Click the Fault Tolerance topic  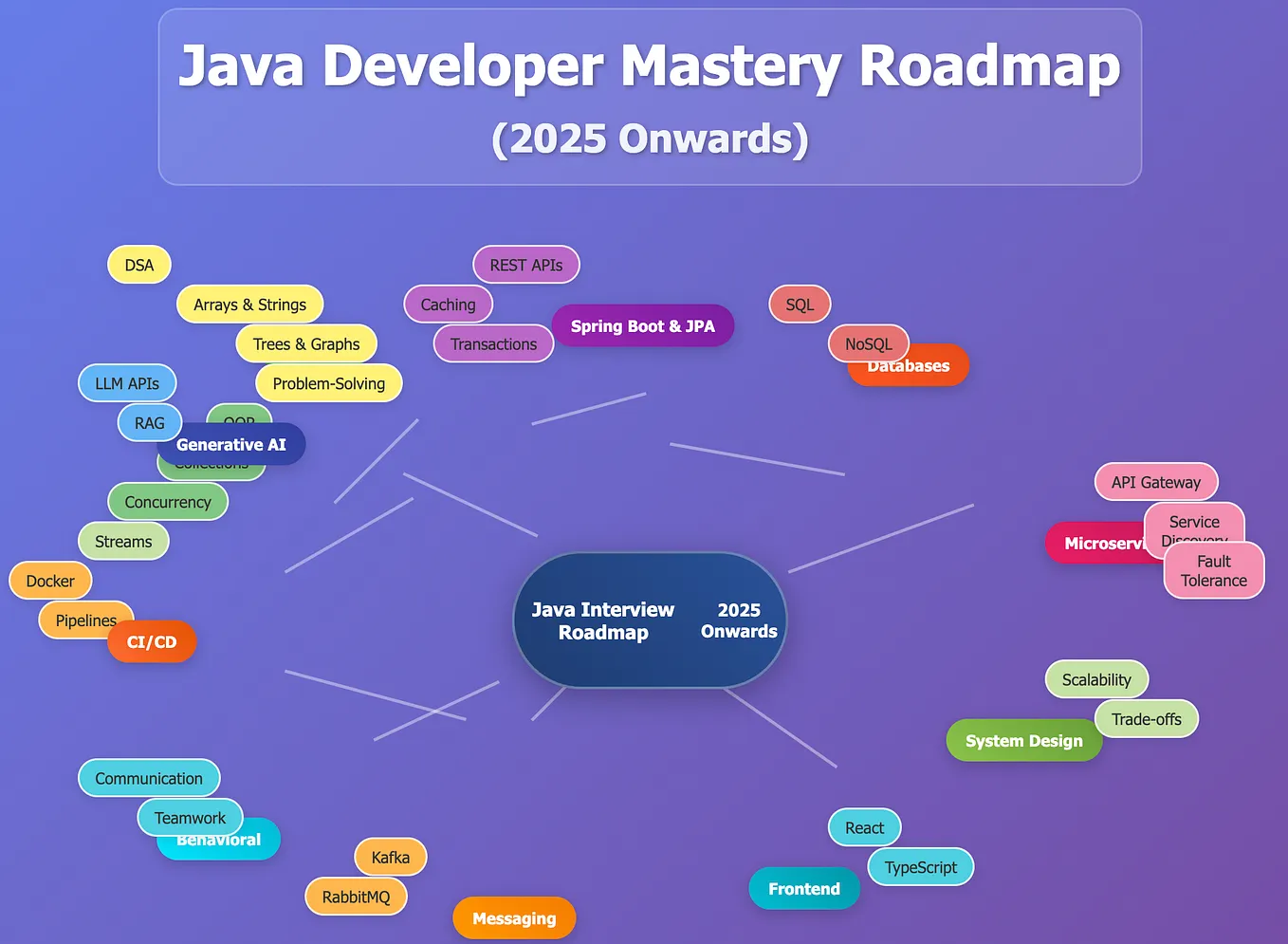click(1213, 570)
